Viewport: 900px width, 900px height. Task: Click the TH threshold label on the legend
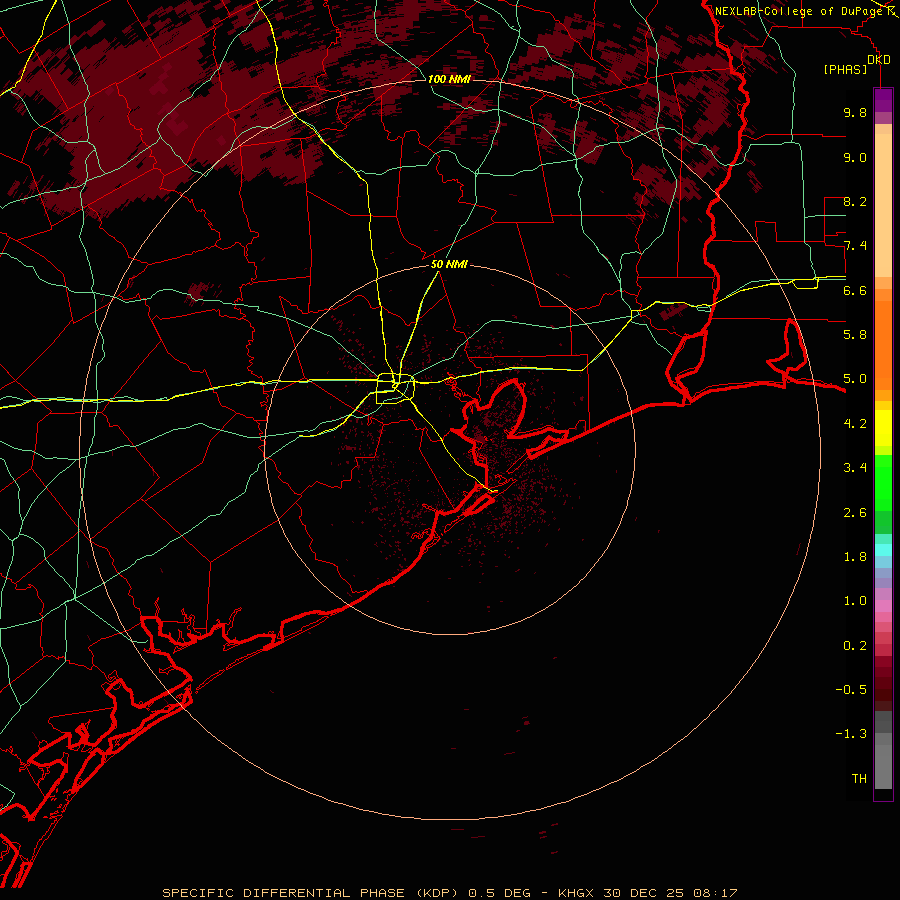[859, 779]
